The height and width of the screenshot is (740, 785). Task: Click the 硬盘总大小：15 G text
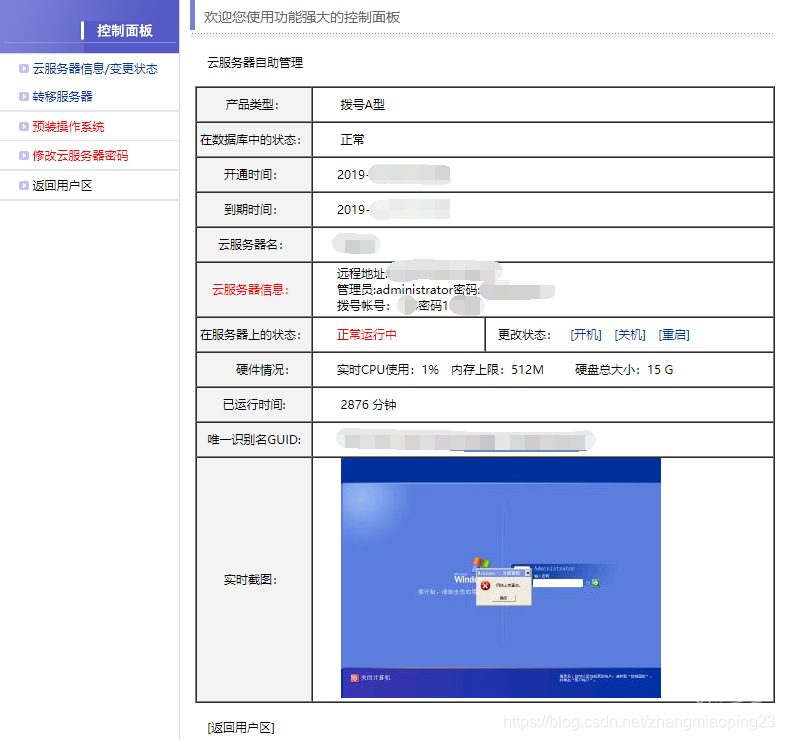624,369
